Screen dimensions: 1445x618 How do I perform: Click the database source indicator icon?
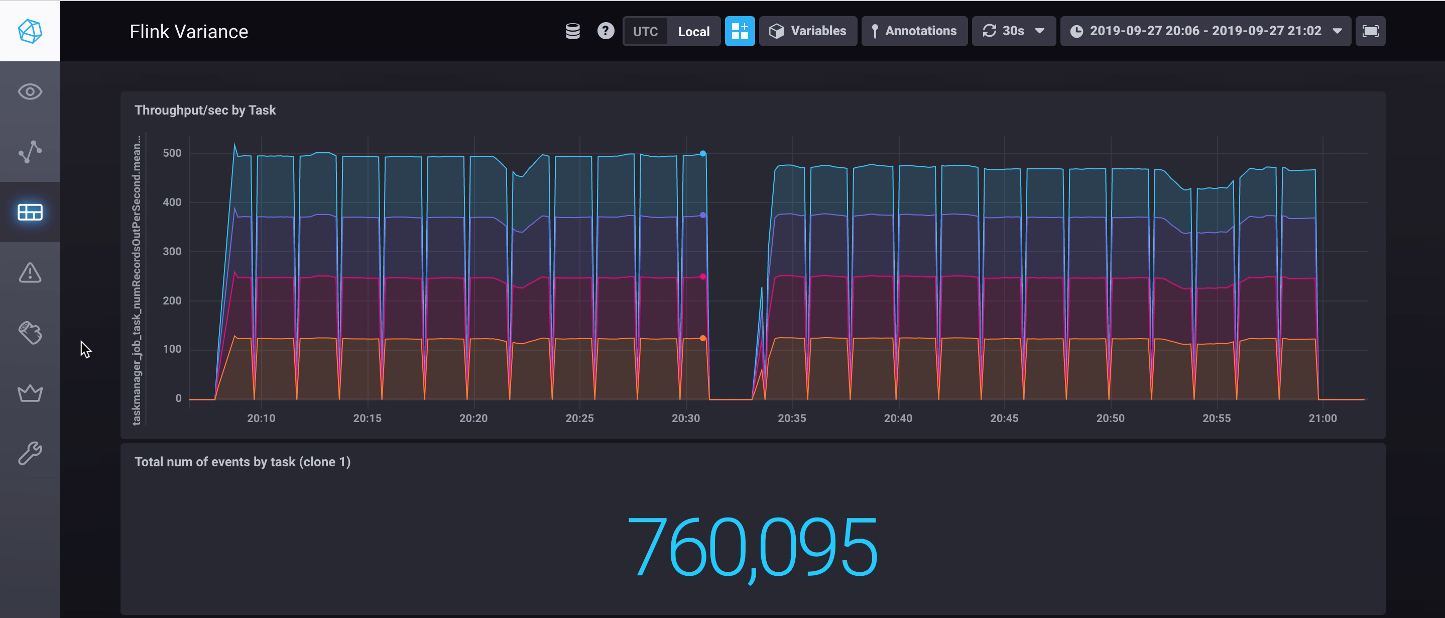coord(573,31)
